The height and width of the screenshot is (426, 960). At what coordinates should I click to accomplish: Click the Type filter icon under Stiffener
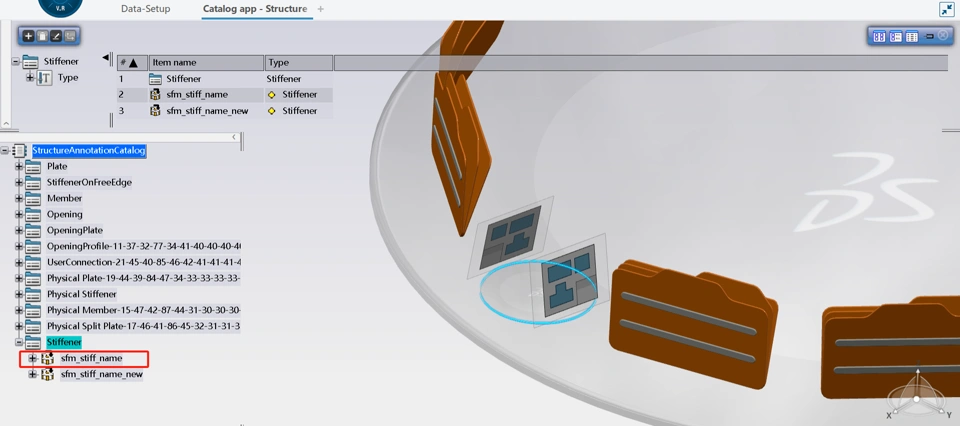click(45, 78)
